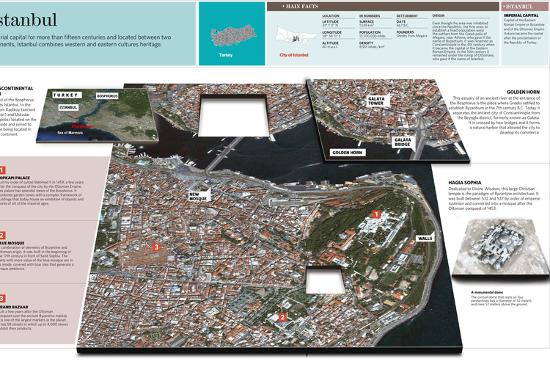550x367 pixels.
Task: Click the red 3 badge beside Grand Bazaar
Action: coord(2,299)
